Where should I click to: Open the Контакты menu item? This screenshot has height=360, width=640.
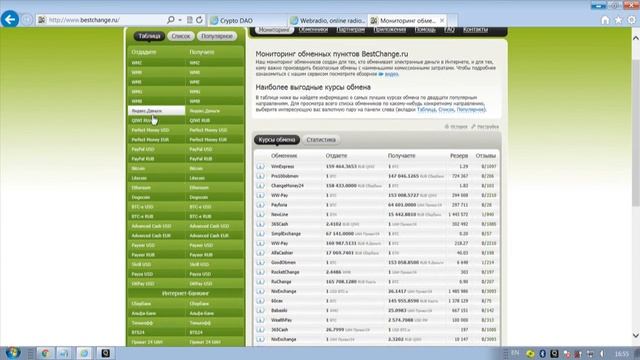tap(475, 30)
